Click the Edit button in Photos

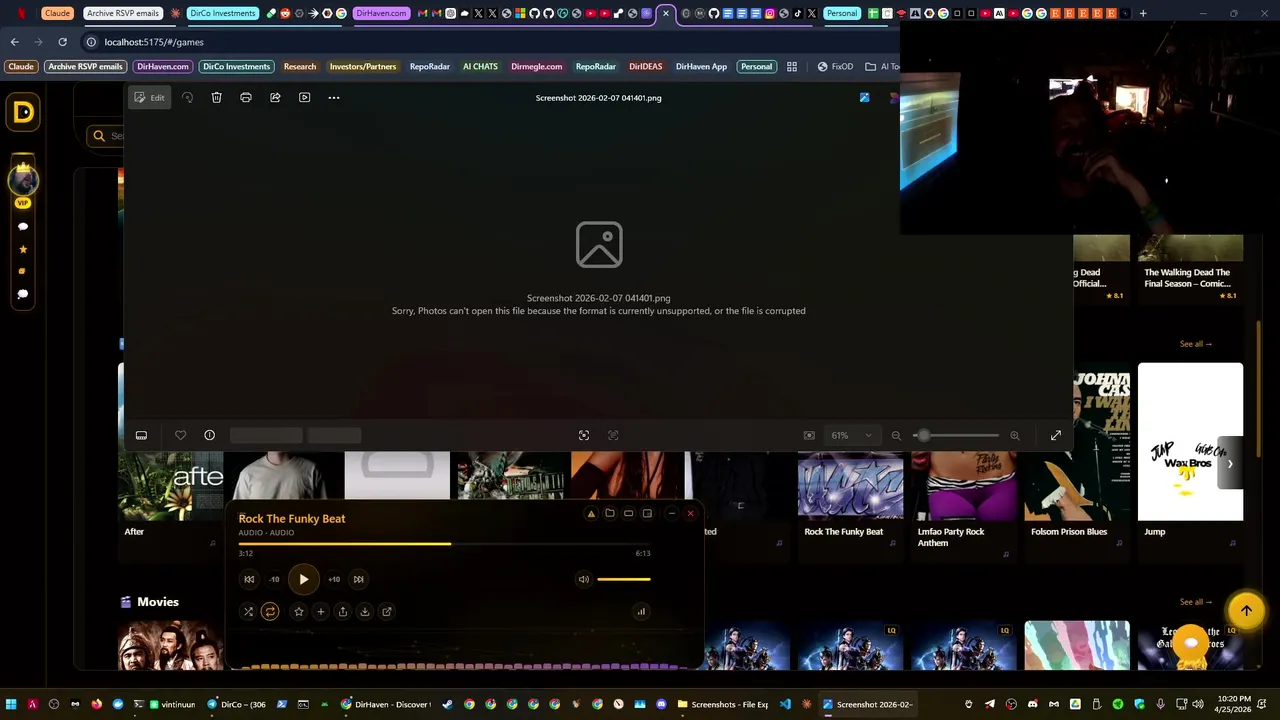pyautogui.click(x=149, y=97)
